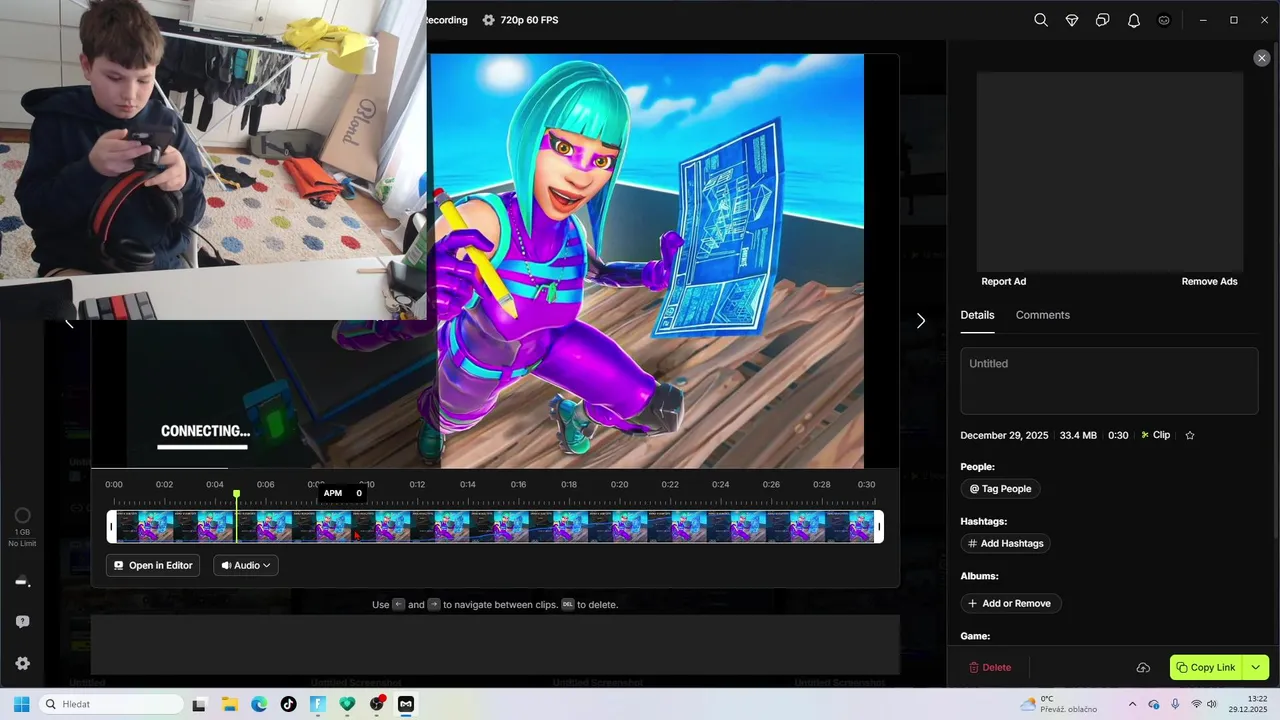
Task: Click the microphone tray icon
Action: (x=1175, y=704)
